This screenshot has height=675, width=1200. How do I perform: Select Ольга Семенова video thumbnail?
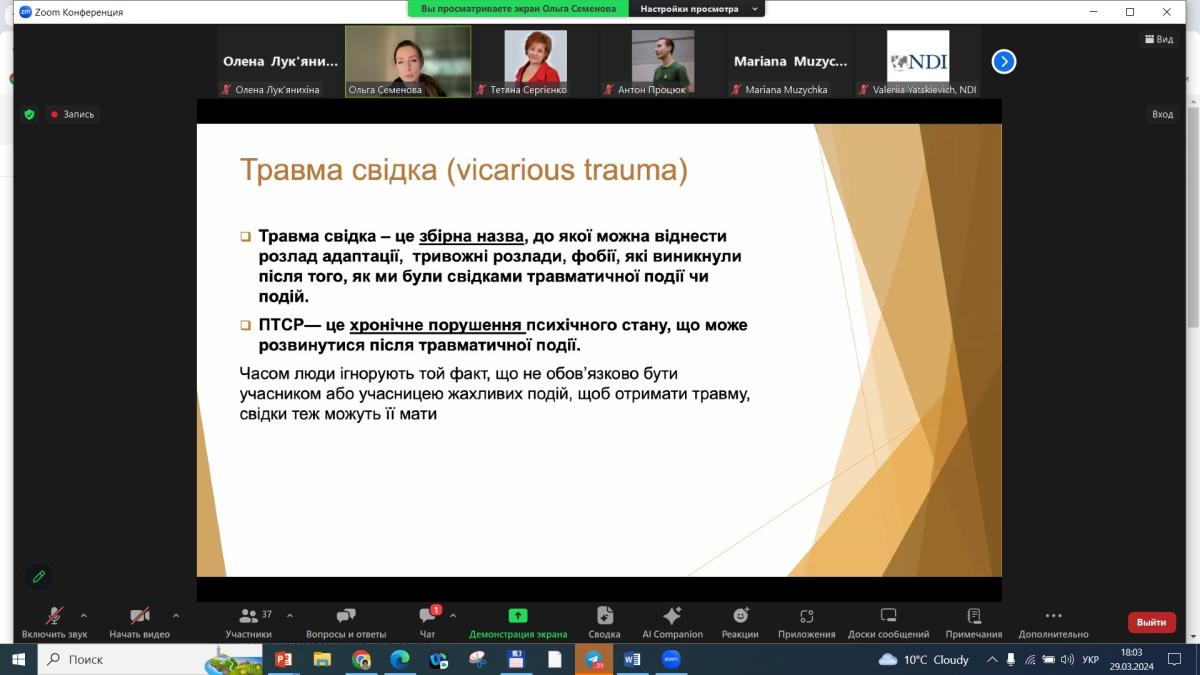(x=408, y=61)
